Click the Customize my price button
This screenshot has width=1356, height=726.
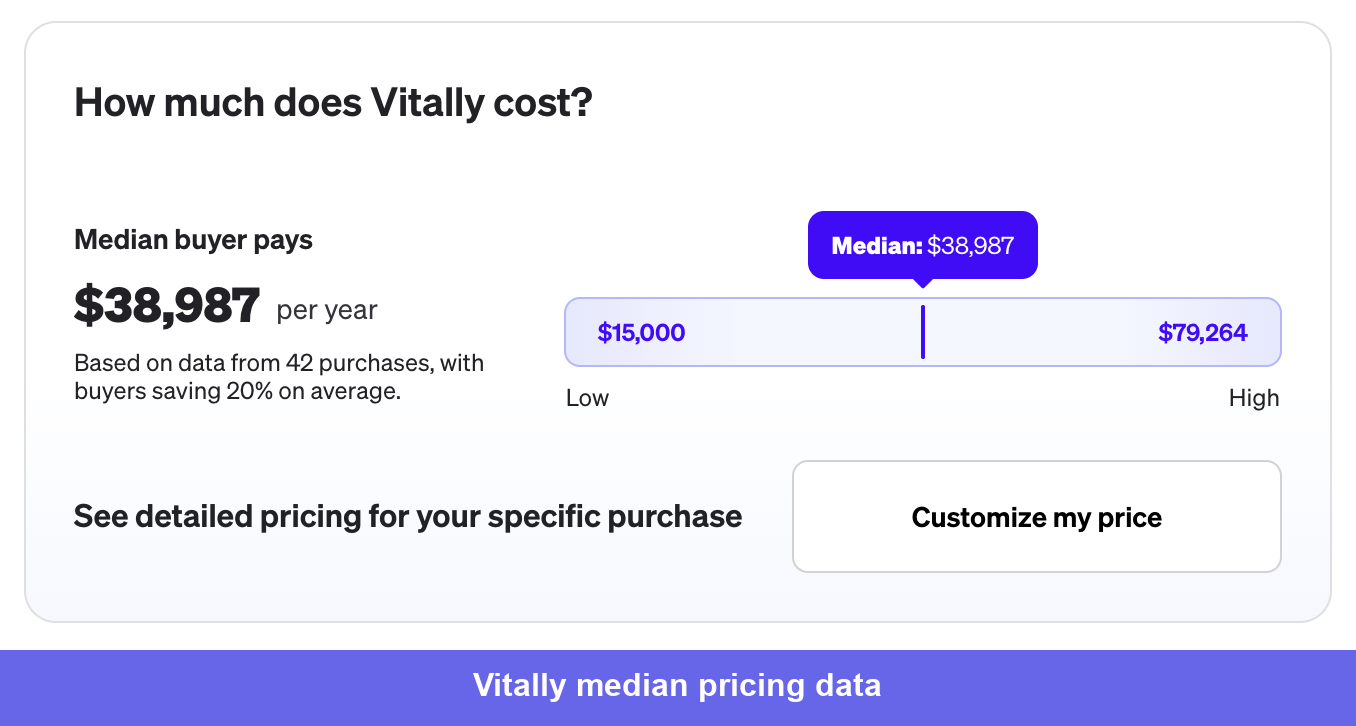point(1036,517)
